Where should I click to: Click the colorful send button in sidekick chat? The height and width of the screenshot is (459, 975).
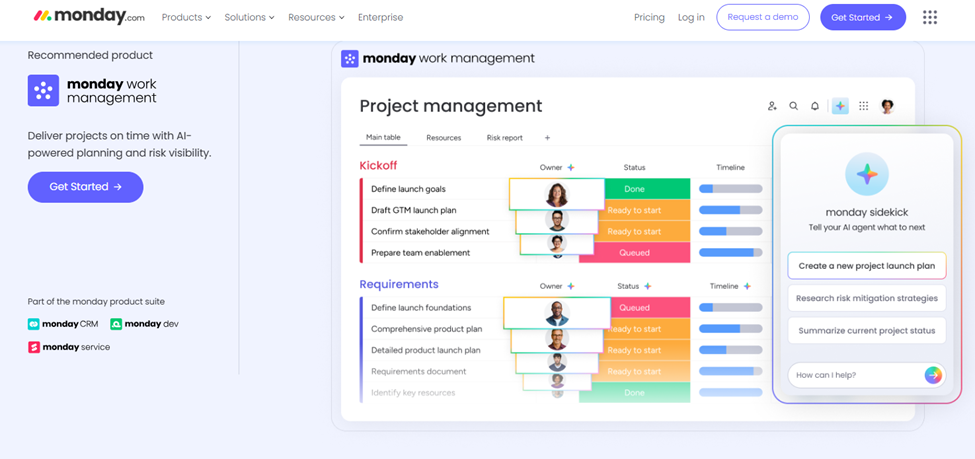tap(932, 375)
